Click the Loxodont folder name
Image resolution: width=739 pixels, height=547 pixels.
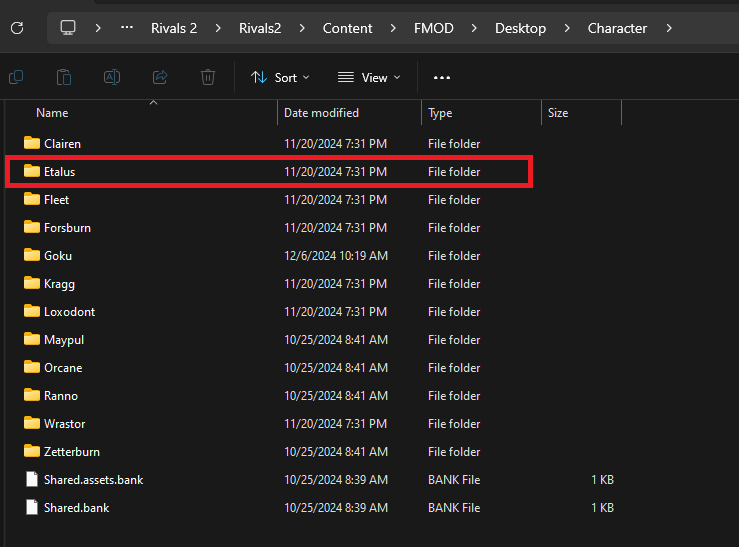[69, 312]
